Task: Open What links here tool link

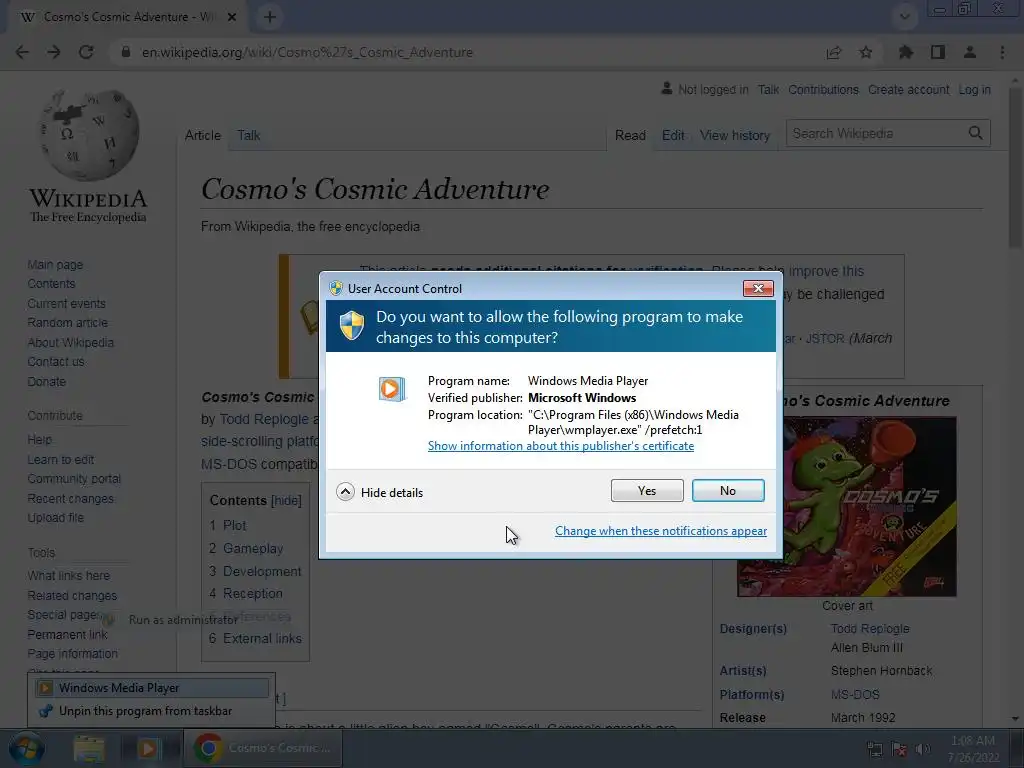Action: (x=69, y=575)
